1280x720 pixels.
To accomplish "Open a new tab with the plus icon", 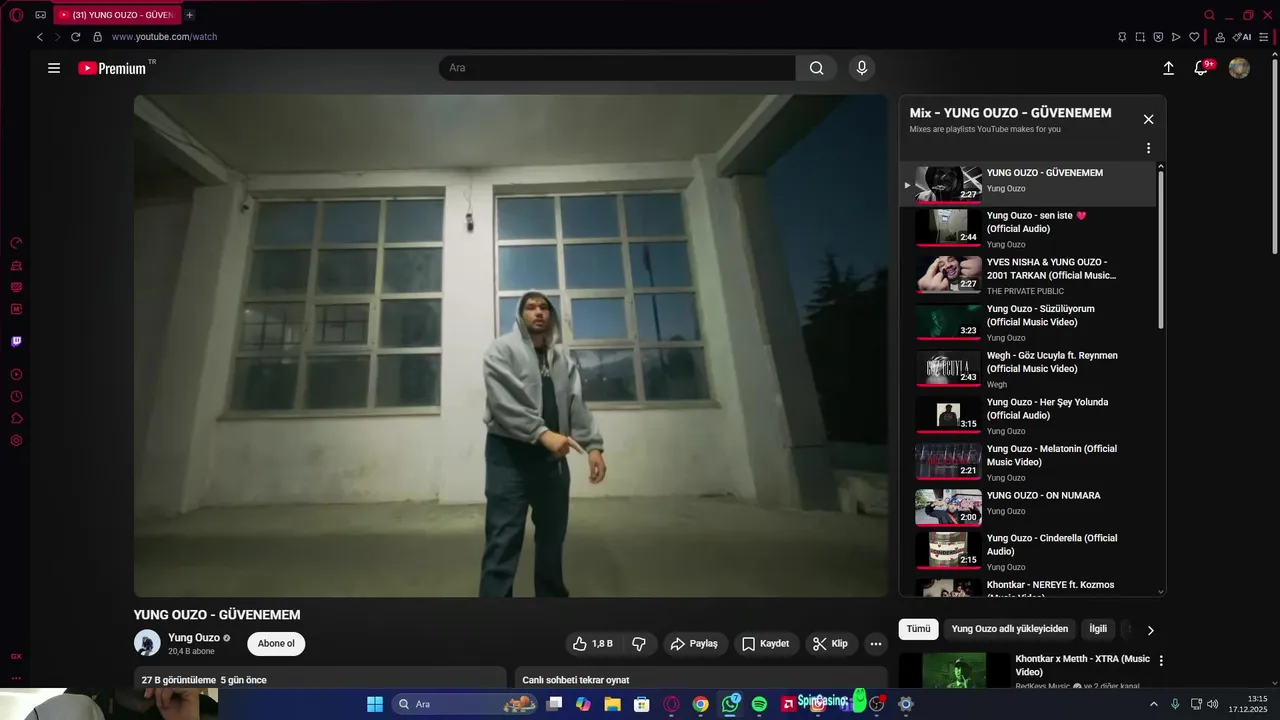I will coord(189,15).
